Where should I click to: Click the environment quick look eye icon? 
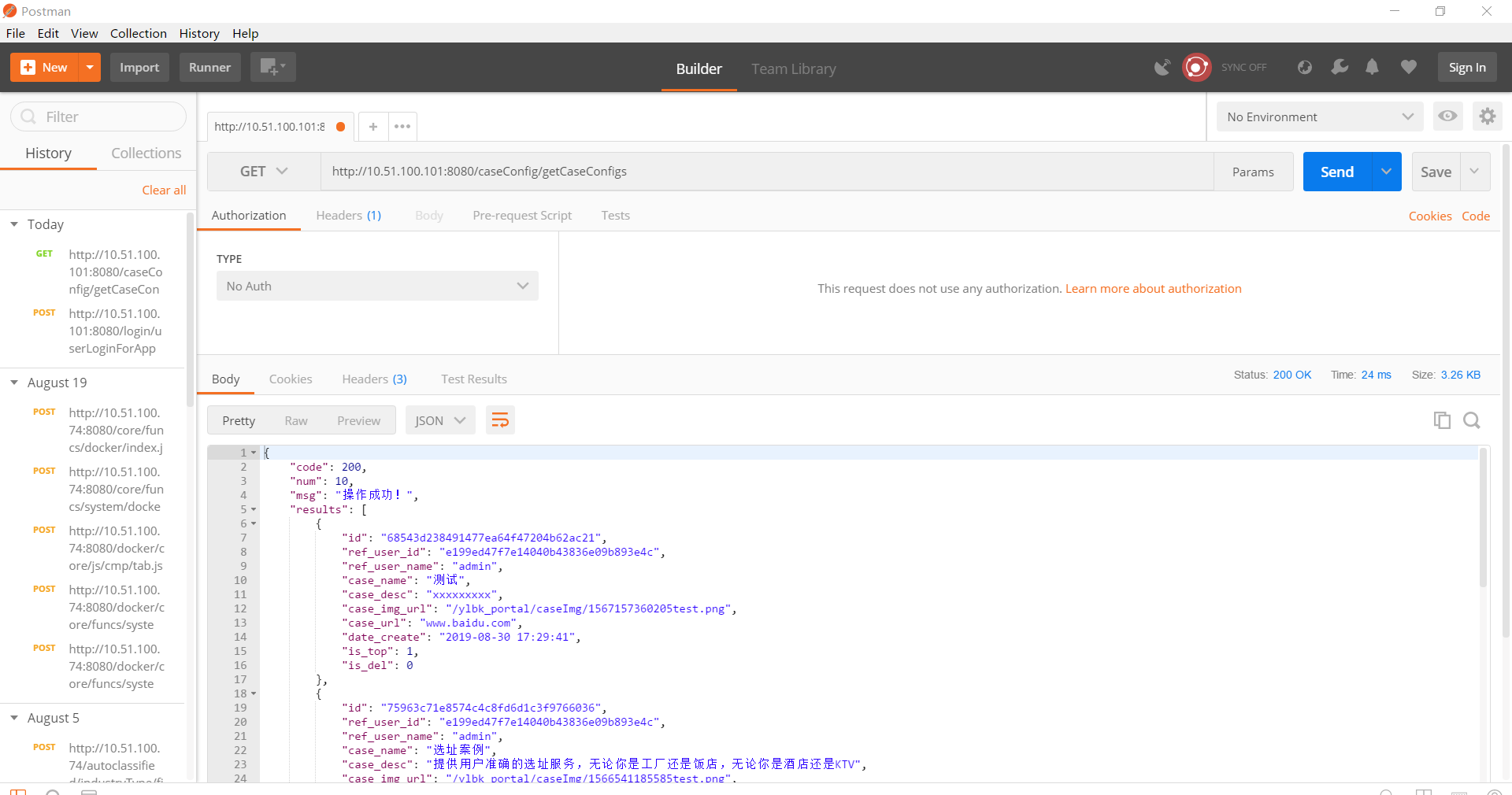click(x=1447, y=116)
